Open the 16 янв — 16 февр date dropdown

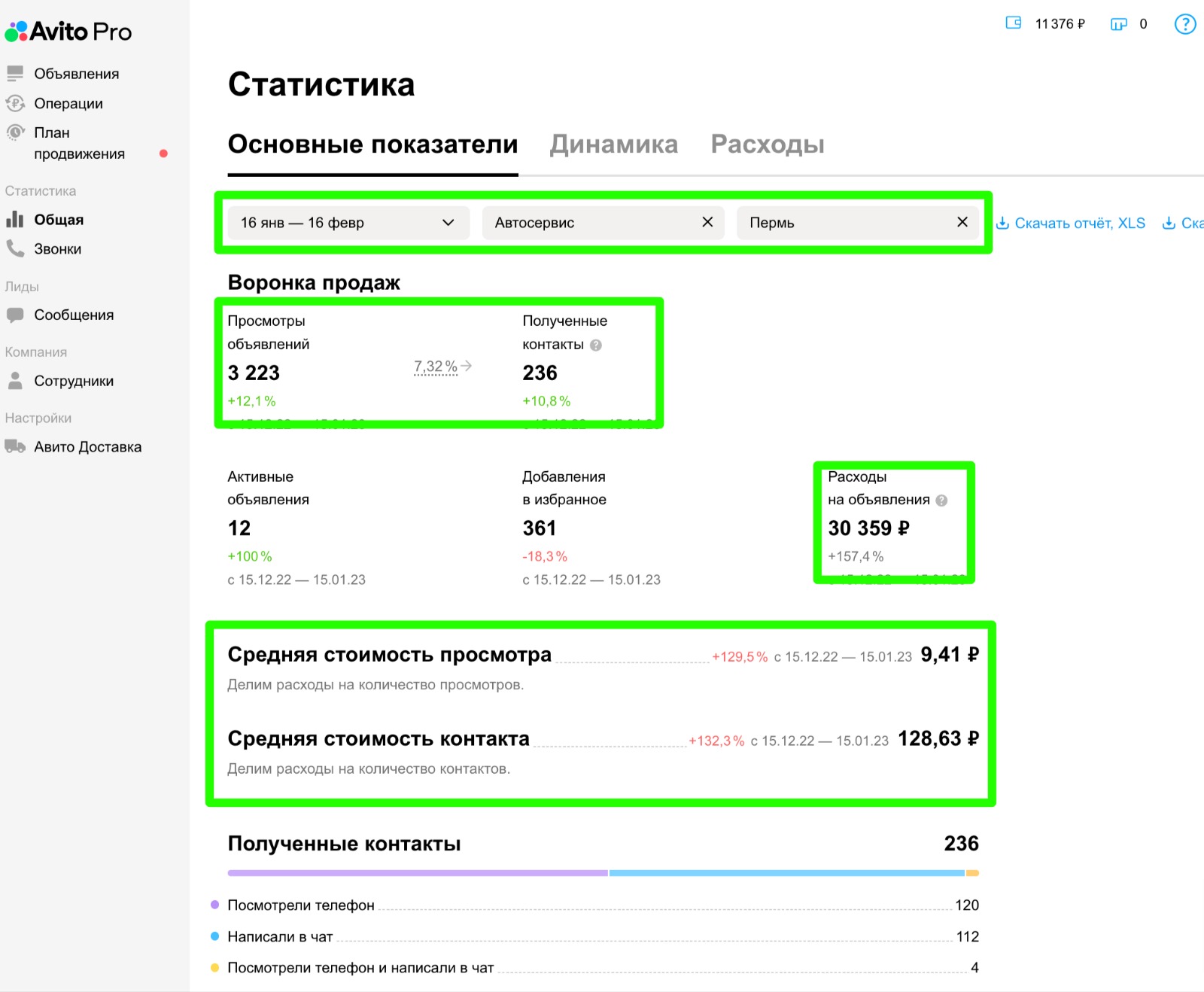click(348, 223)
